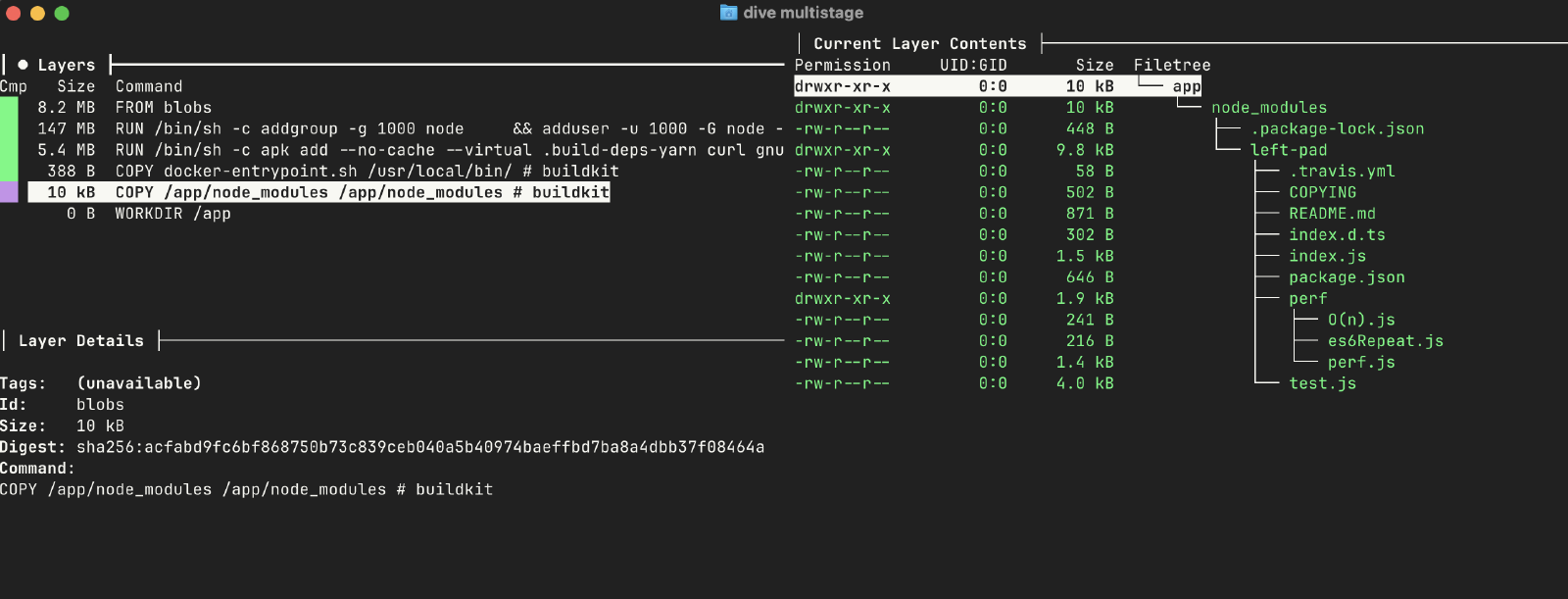This screenshot has height=599, width=1568.
Task: Collapse the node_modules folder
Action: click(1268, 108)
